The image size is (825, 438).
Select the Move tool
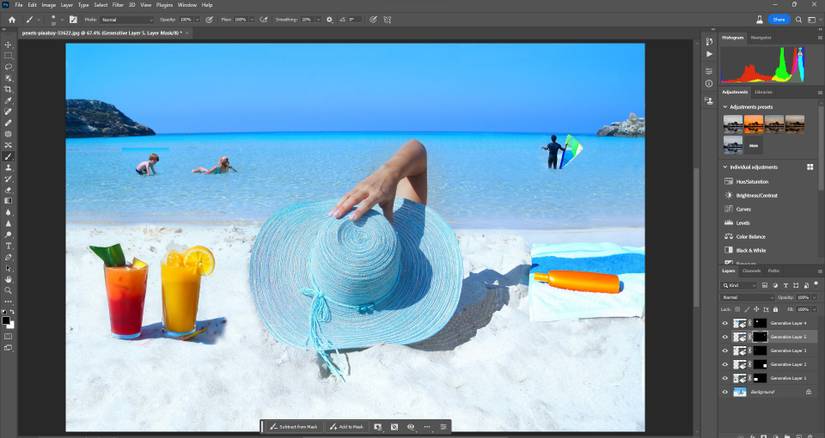[x=8, y=45]
